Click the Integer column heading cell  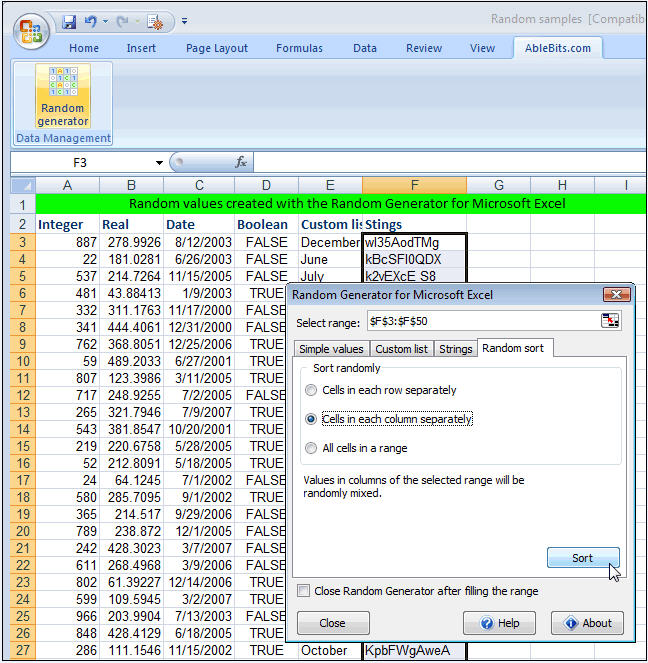[68, 225]
